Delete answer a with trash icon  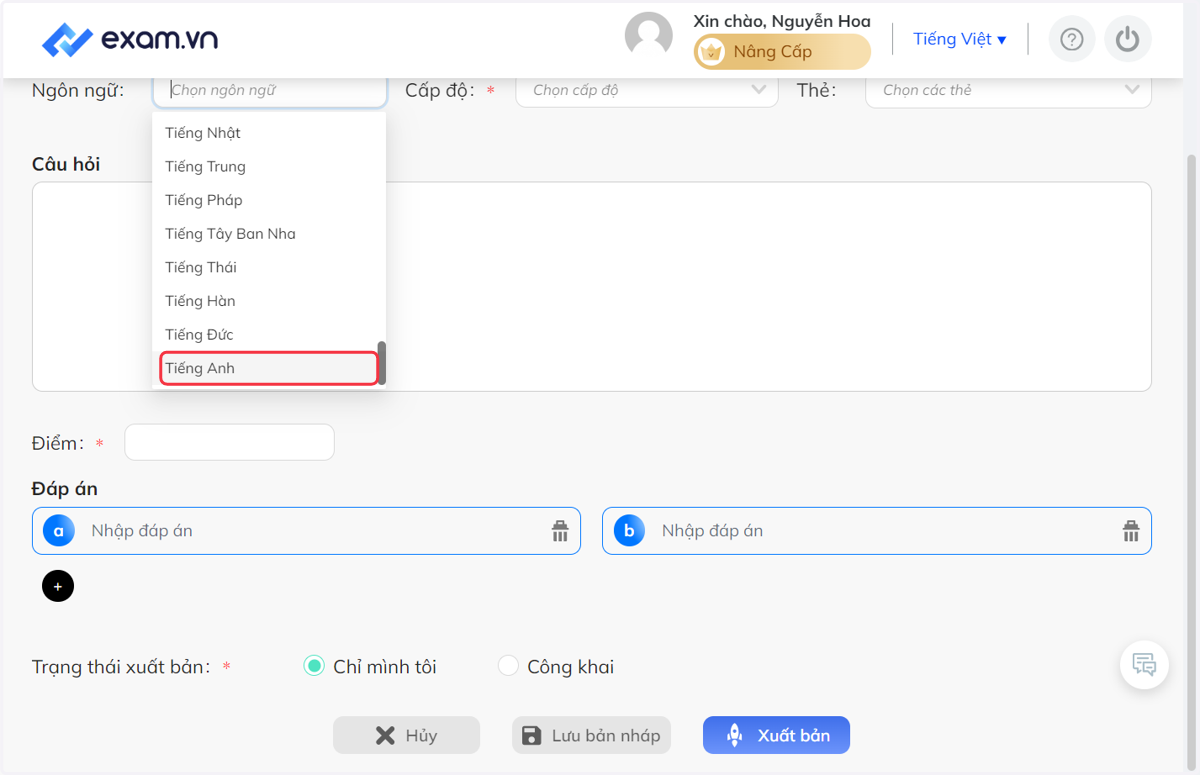pos(560,531)
